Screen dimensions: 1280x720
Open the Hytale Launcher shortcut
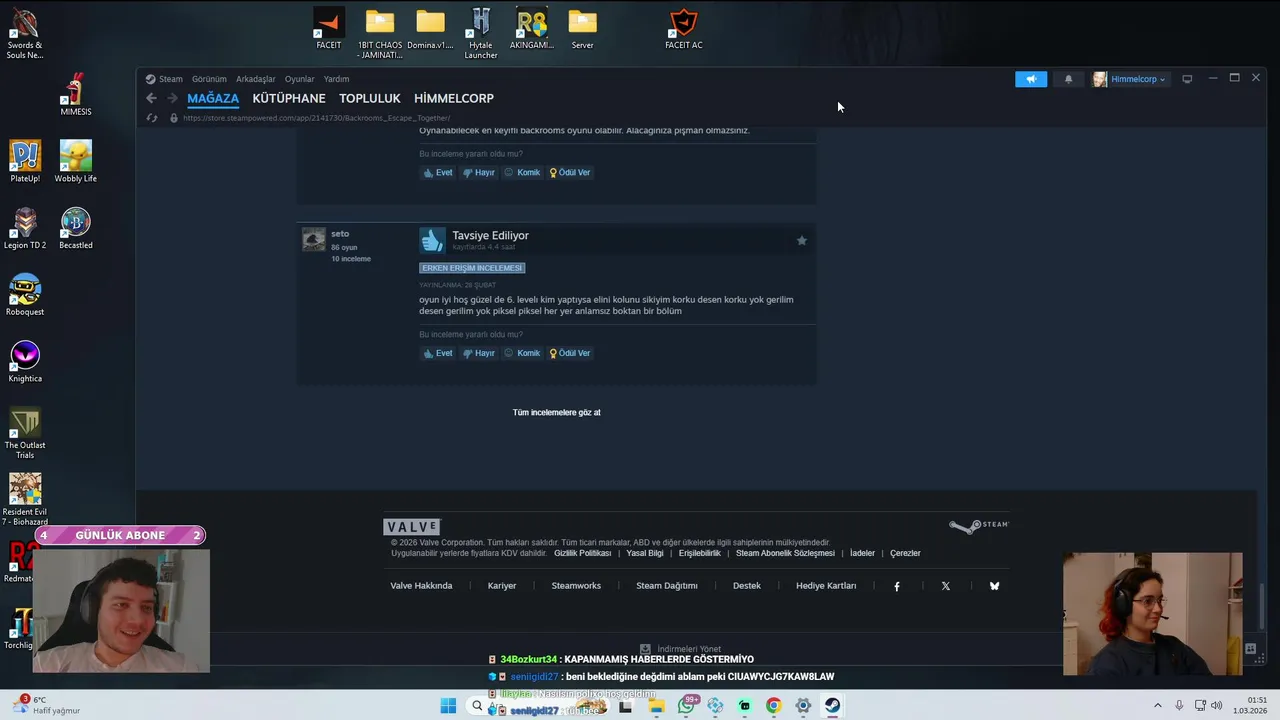pos(481,32)
